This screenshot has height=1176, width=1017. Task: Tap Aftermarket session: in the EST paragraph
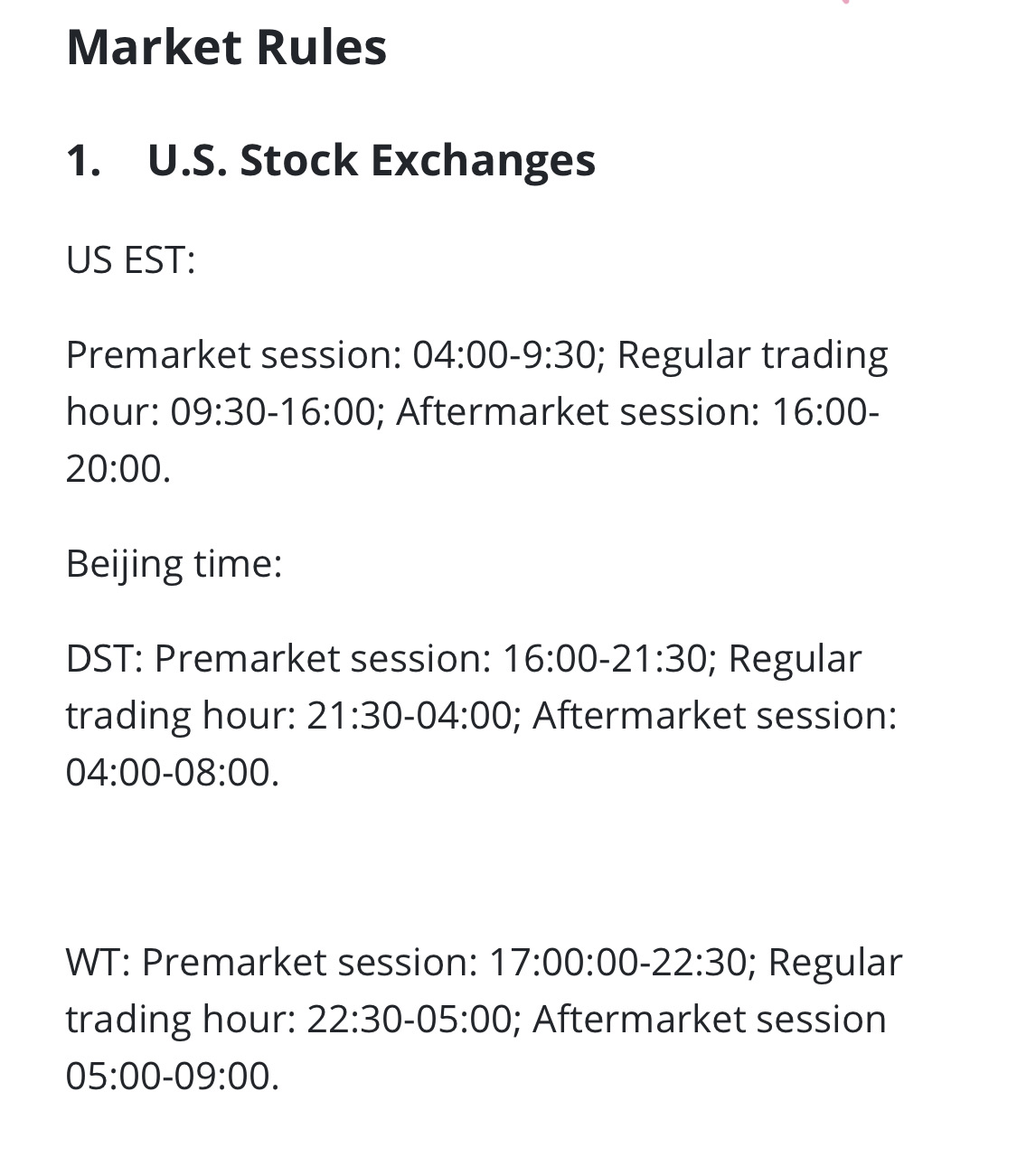(579, 412)
